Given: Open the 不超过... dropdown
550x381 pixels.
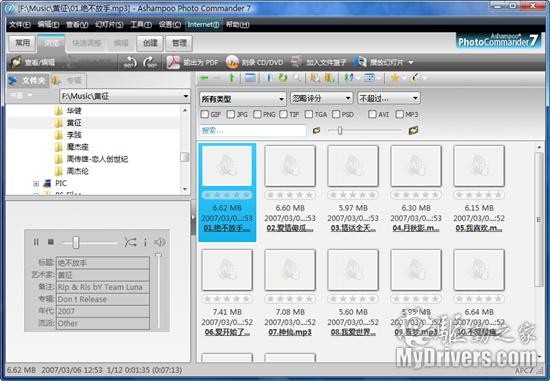Looking at the screenshot, I should (388, 98).
